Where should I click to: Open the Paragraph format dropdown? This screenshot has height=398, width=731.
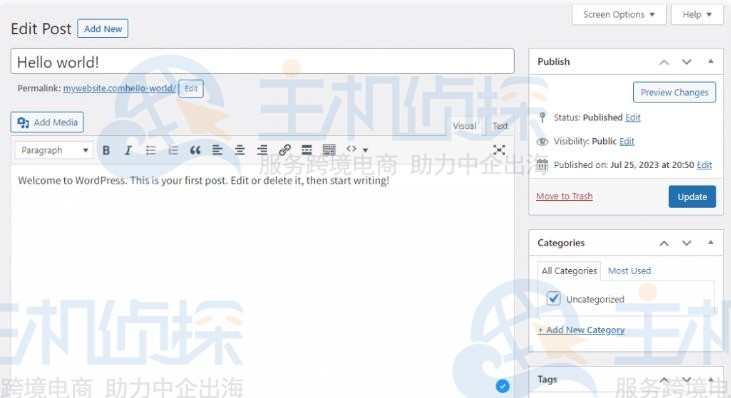(55, 150)
